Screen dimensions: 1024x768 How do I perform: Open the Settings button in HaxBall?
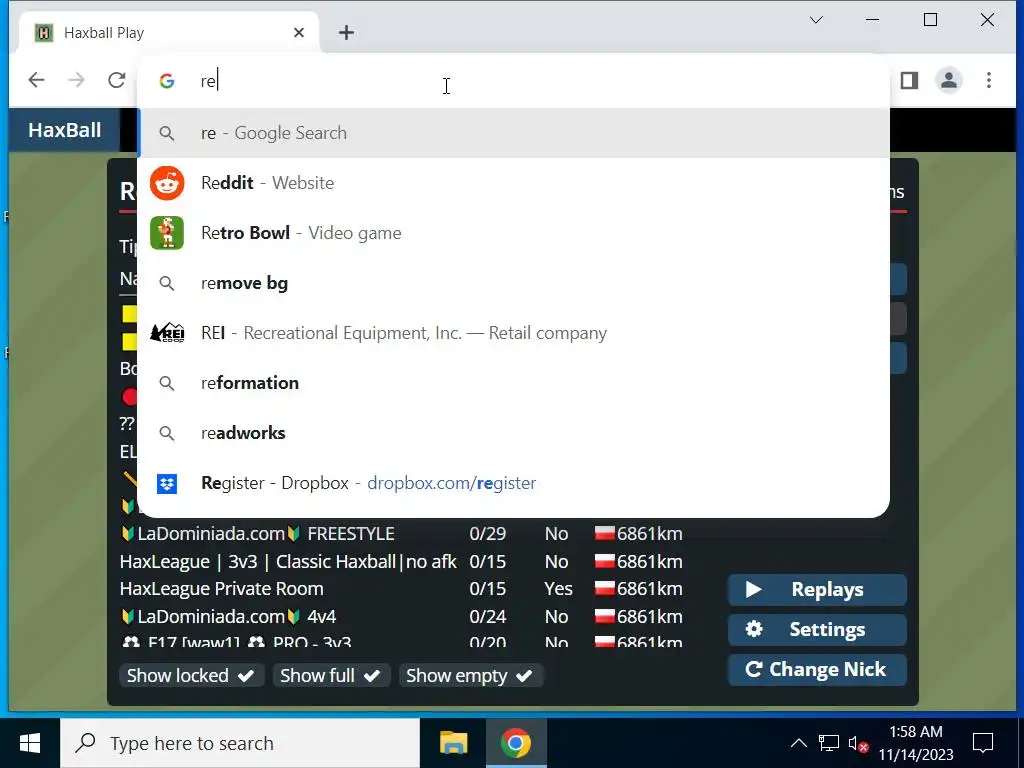(817, 630)
